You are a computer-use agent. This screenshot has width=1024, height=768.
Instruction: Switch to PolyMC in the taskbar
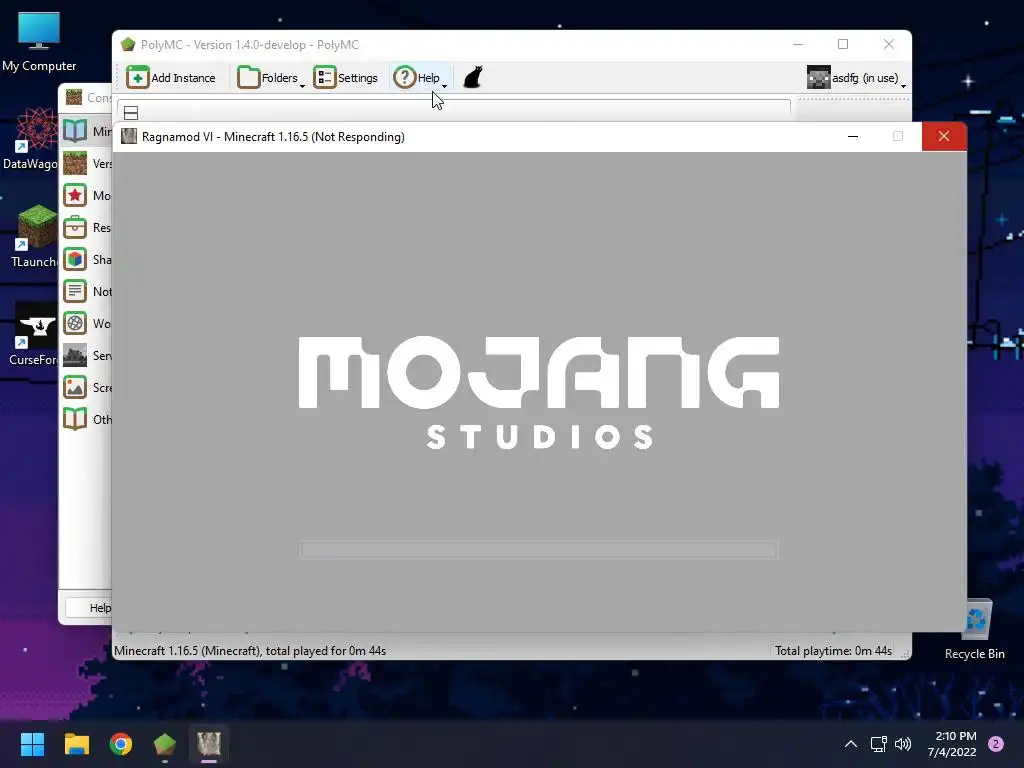pyautogui.click(x=165, y=744)
